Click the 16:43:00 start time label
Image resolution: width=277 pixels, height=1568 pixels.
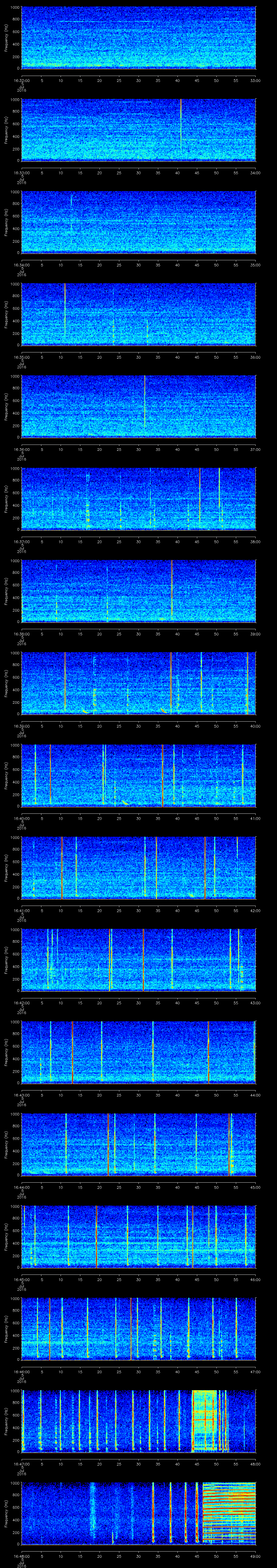21,1095
